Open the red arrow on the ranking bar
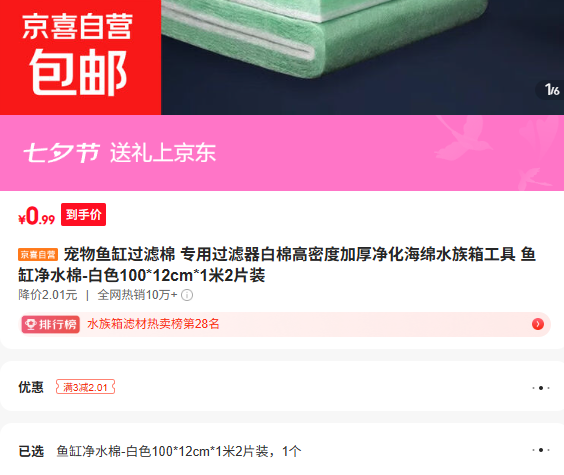The image size is (564, 475). [x=538, y=324]
